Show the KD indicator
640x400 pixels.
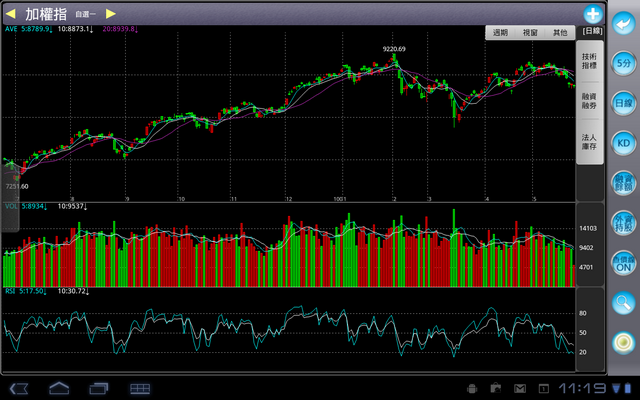[624, 143]
